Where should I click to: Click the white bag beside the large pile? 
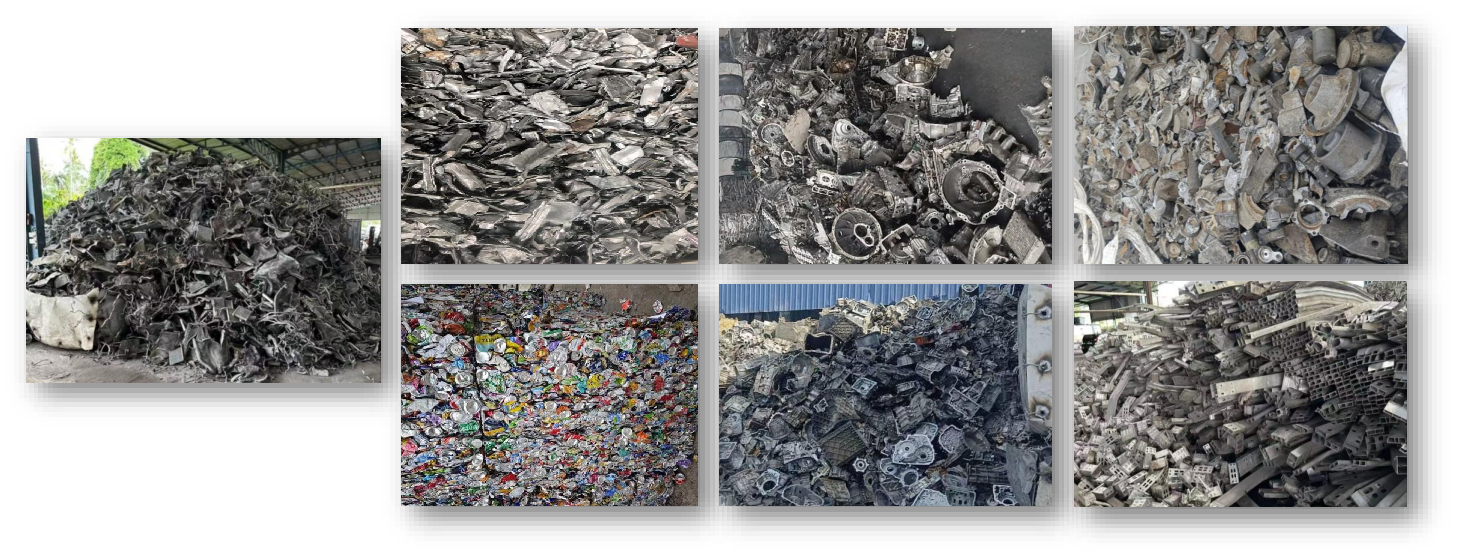pyautogui.click(x=60, y=318)
